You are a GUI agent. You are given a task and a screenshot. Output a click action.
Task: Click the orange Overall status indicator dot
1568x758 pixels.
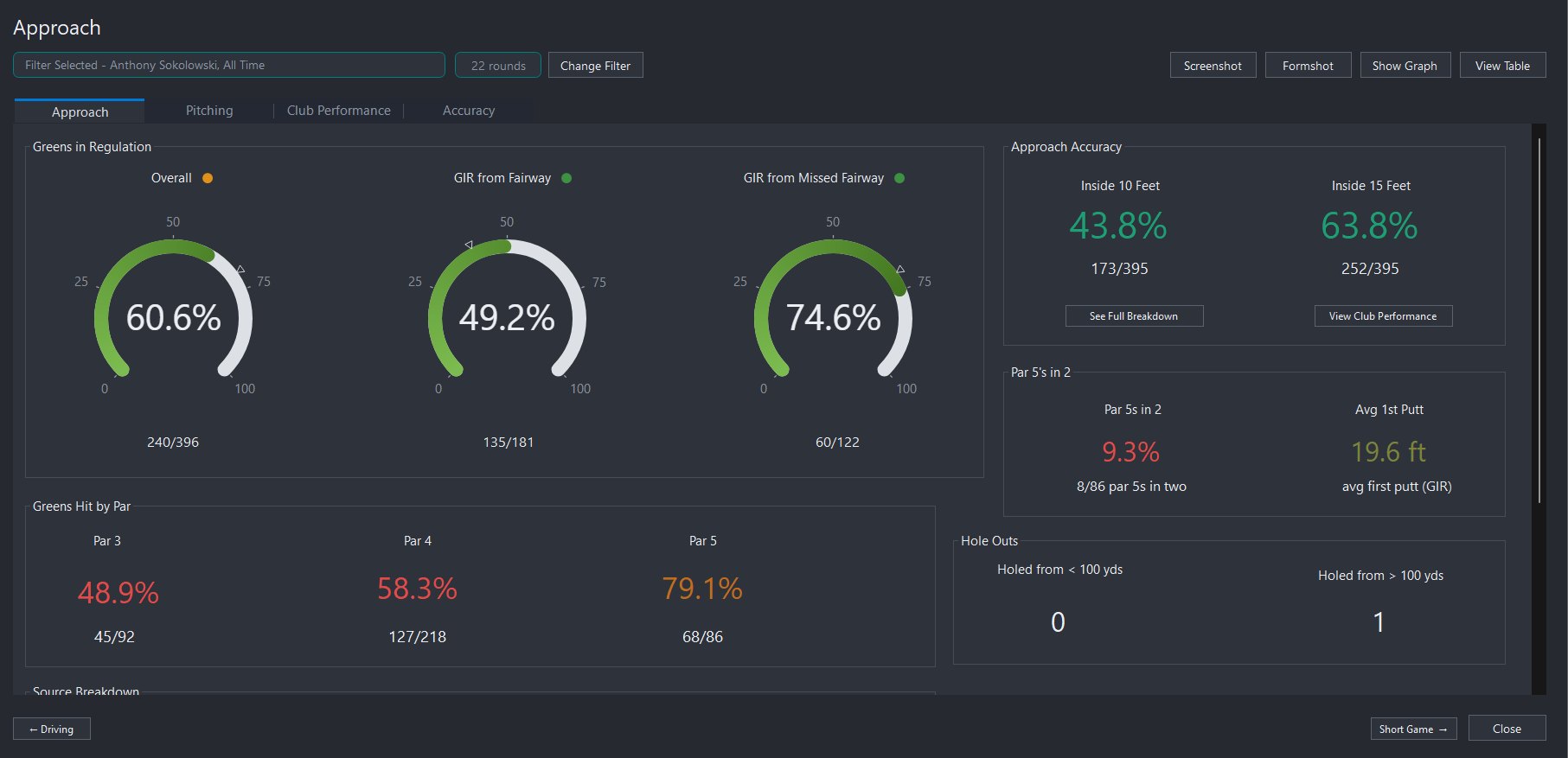(208, 178)
